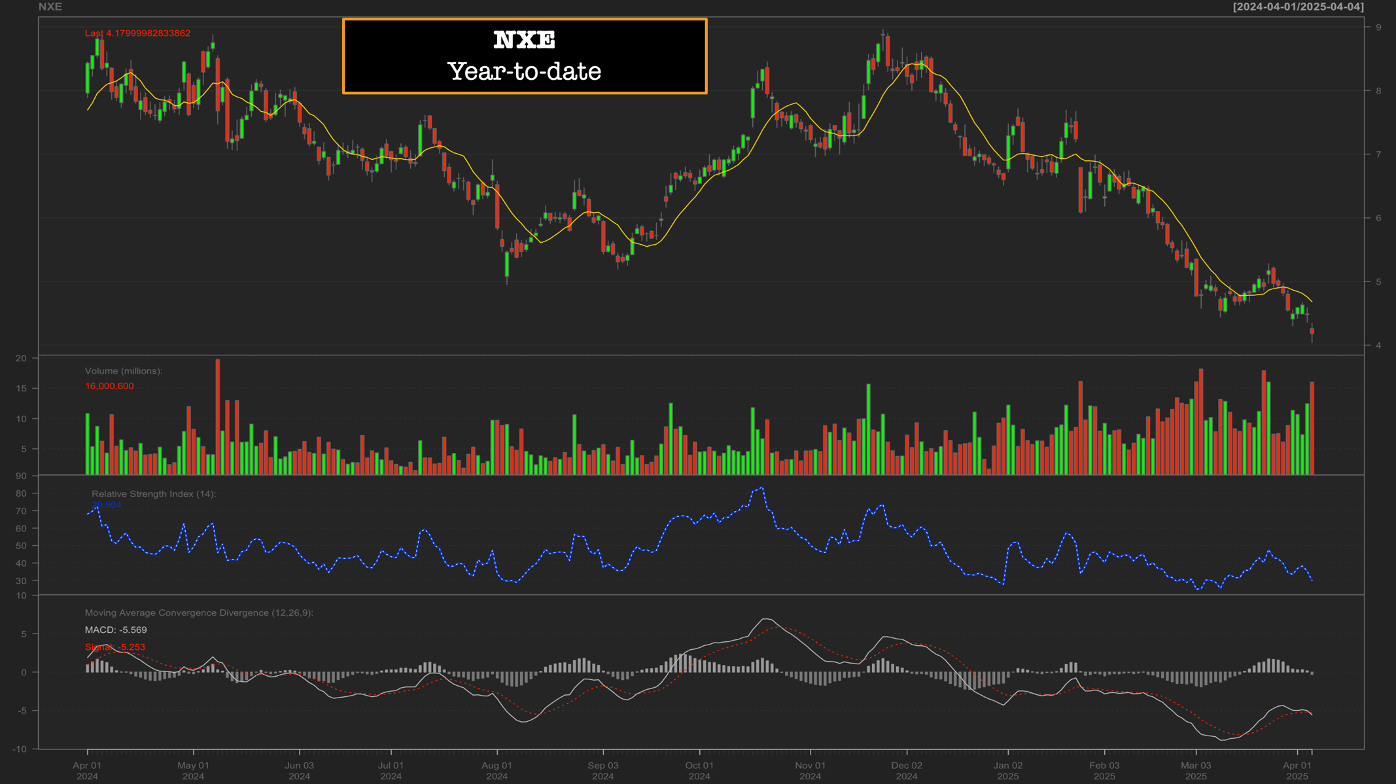Viewport: 1396px width, 784px height.
Task: Click the RSI axis label 60
Action: pos(21,528)
